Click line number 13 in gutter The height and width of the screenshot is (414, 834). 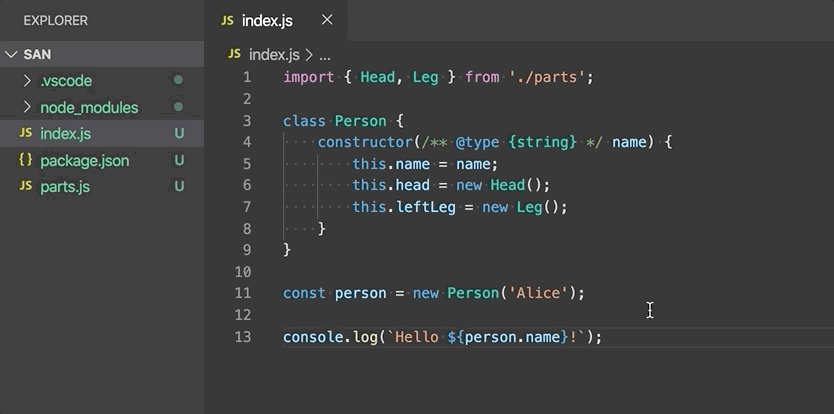243,337
